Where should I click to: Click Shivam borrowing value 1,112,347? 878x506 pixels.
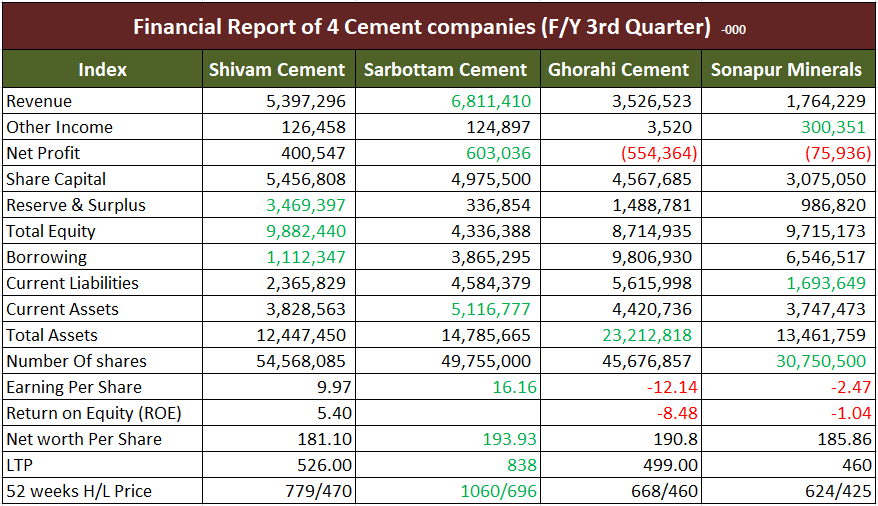point(306,257)
